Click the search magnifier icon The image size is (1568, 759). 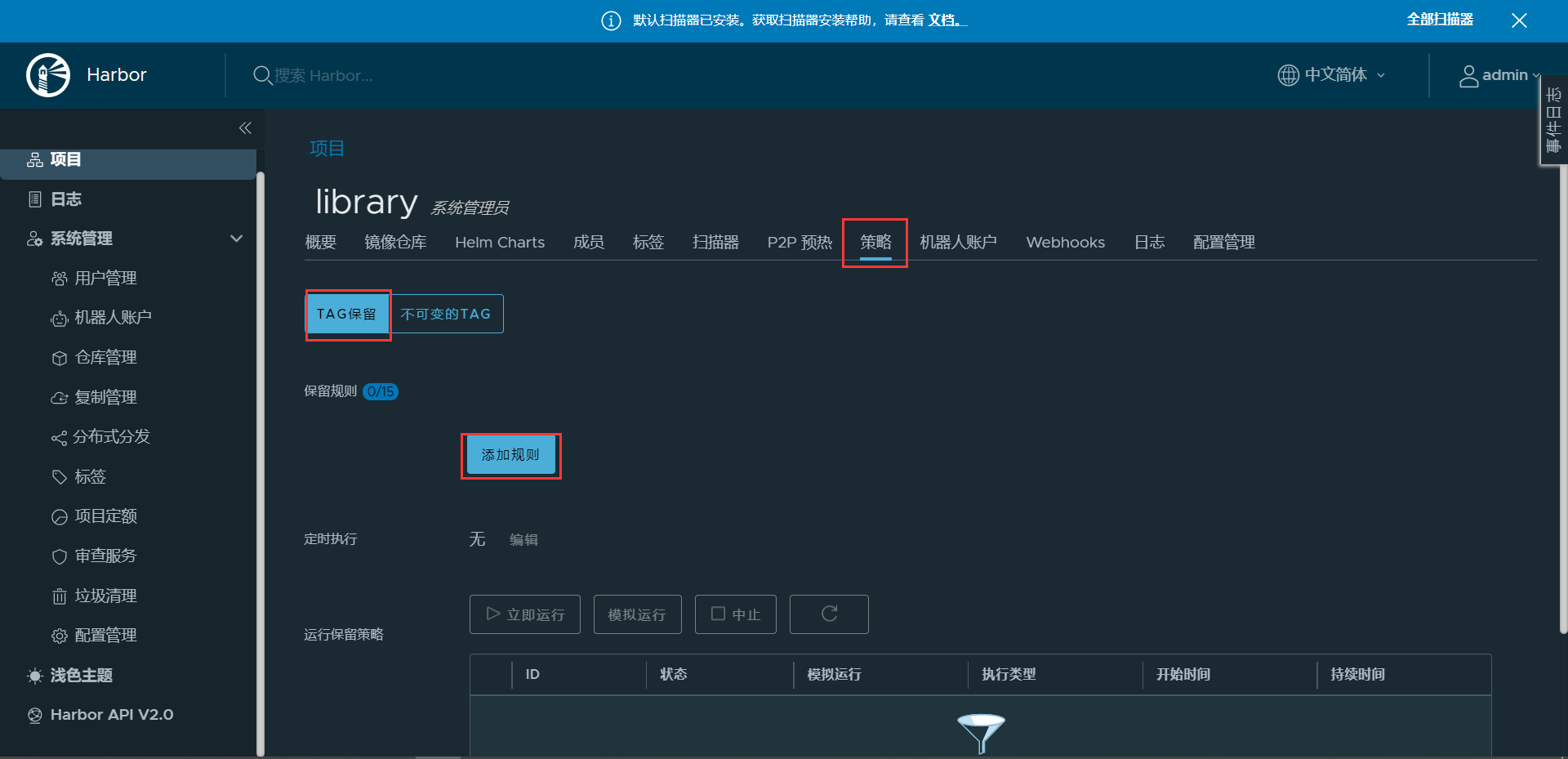[262, 76]
